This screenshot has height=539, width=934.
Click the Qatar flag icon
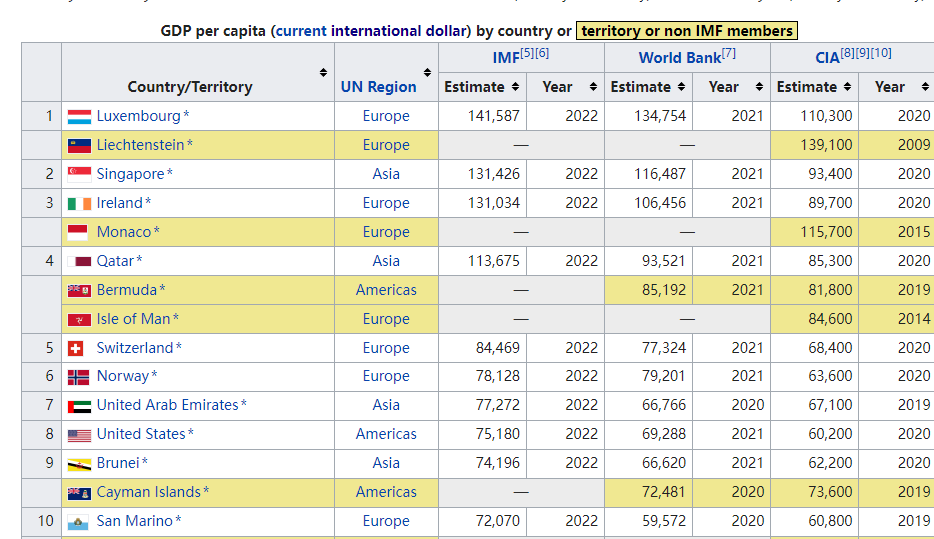coord(79,261)
